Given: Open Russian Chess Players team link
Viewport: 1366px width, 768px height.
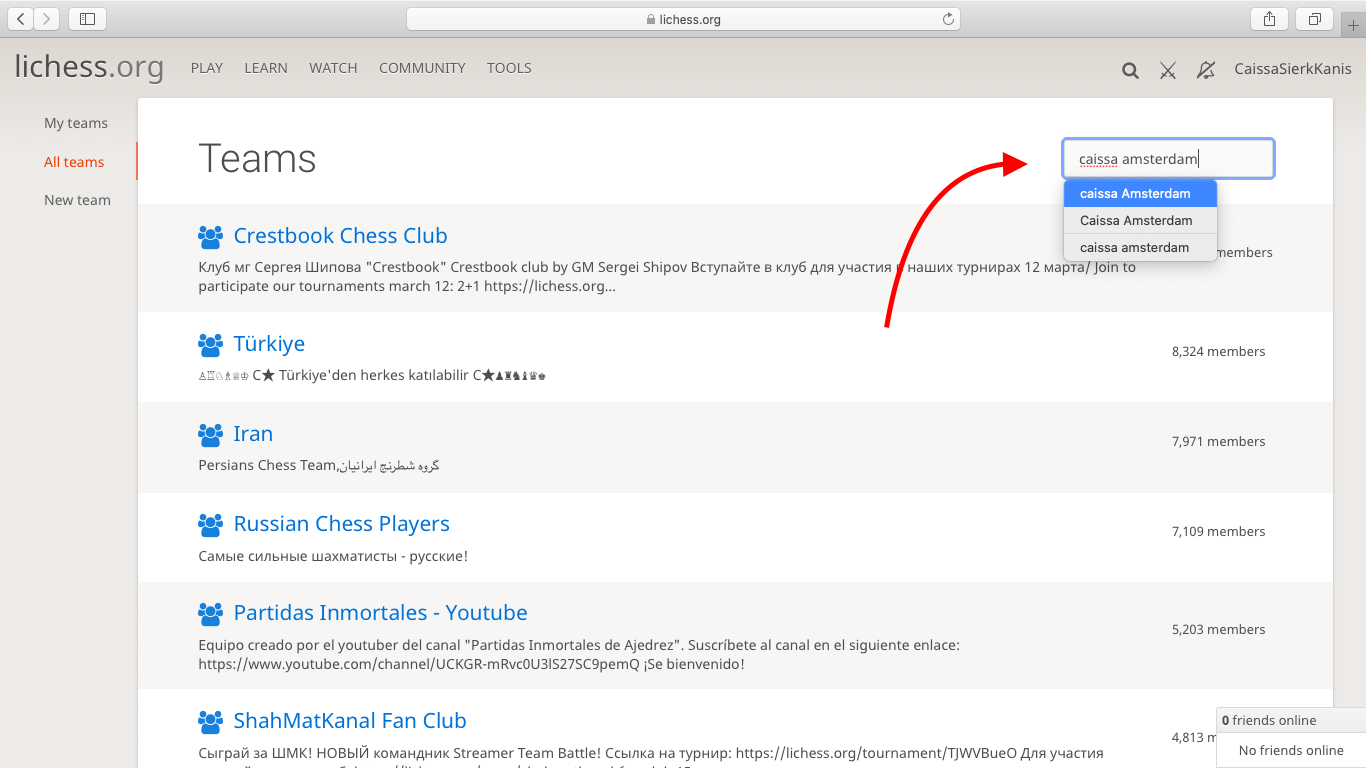Looking at the screenshot, I should coord(341,524).
